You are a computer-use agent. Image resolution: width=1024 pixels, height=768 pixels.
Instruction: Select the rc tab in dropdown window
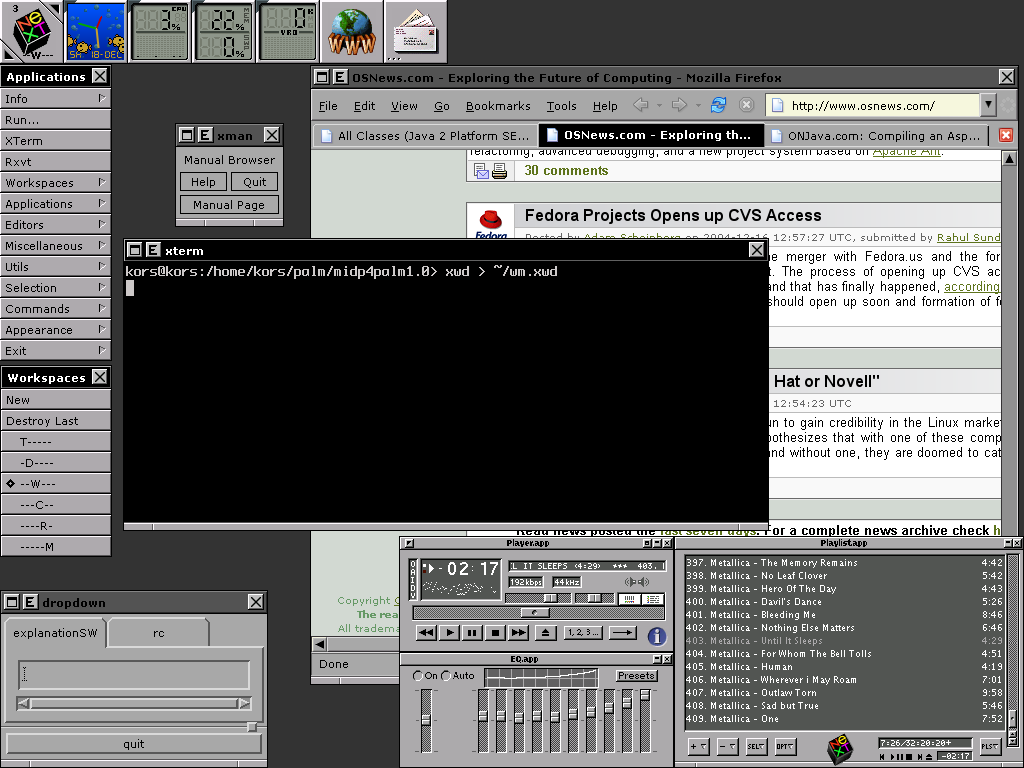(159, 633)
